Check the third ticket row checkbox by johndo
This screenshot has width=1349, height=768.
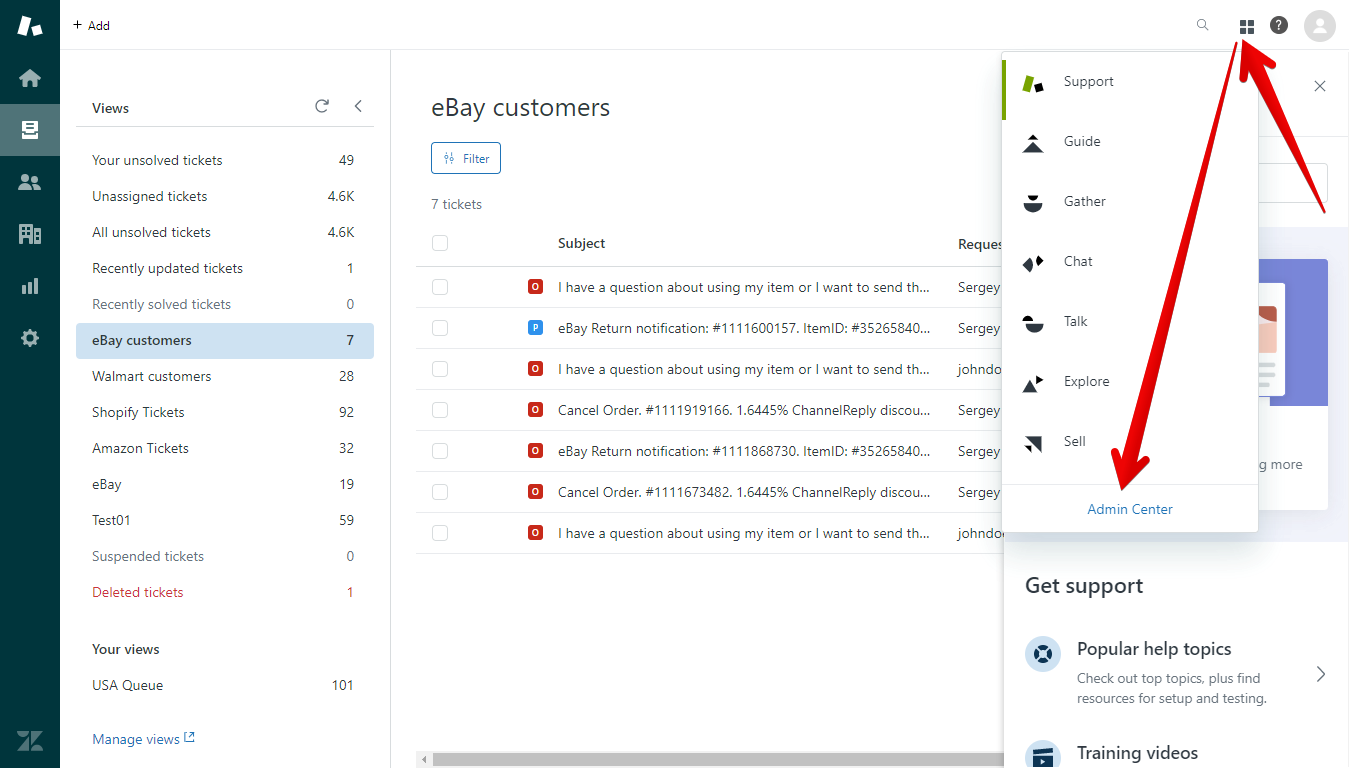440,369
